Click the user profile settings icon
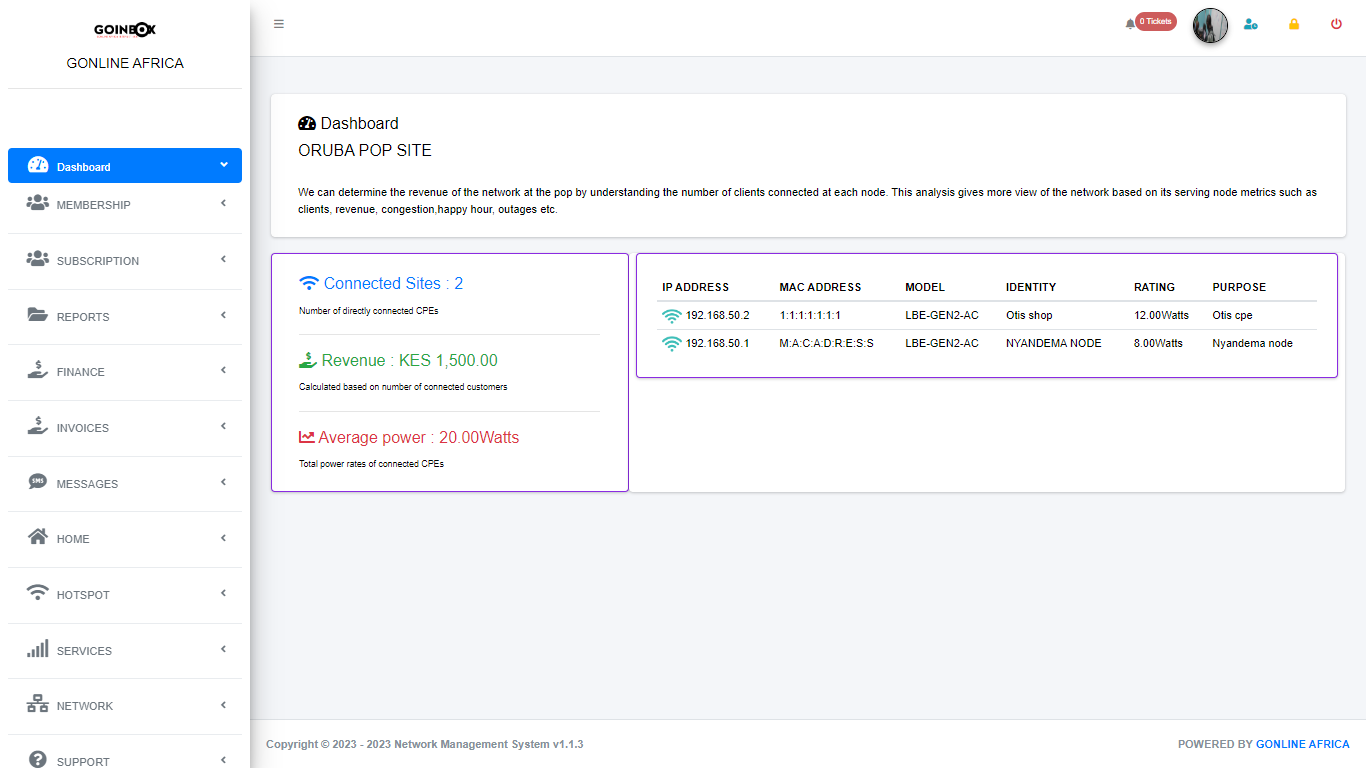Image resolution: width=1366 pixels, height=768 pixels. click(x=1250, y=24)
